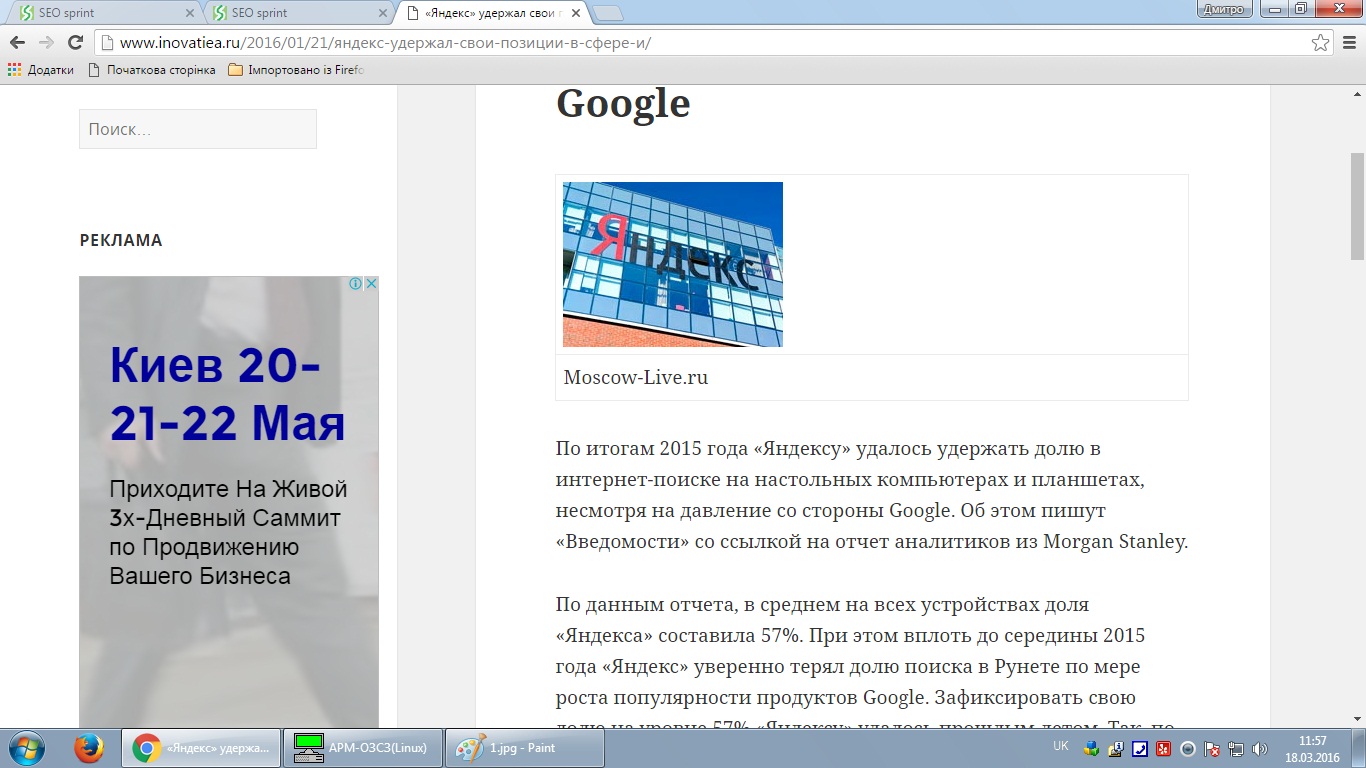Close the Яндекс article tab
This screenshot has width=1366, height=768.
[575, 13]
